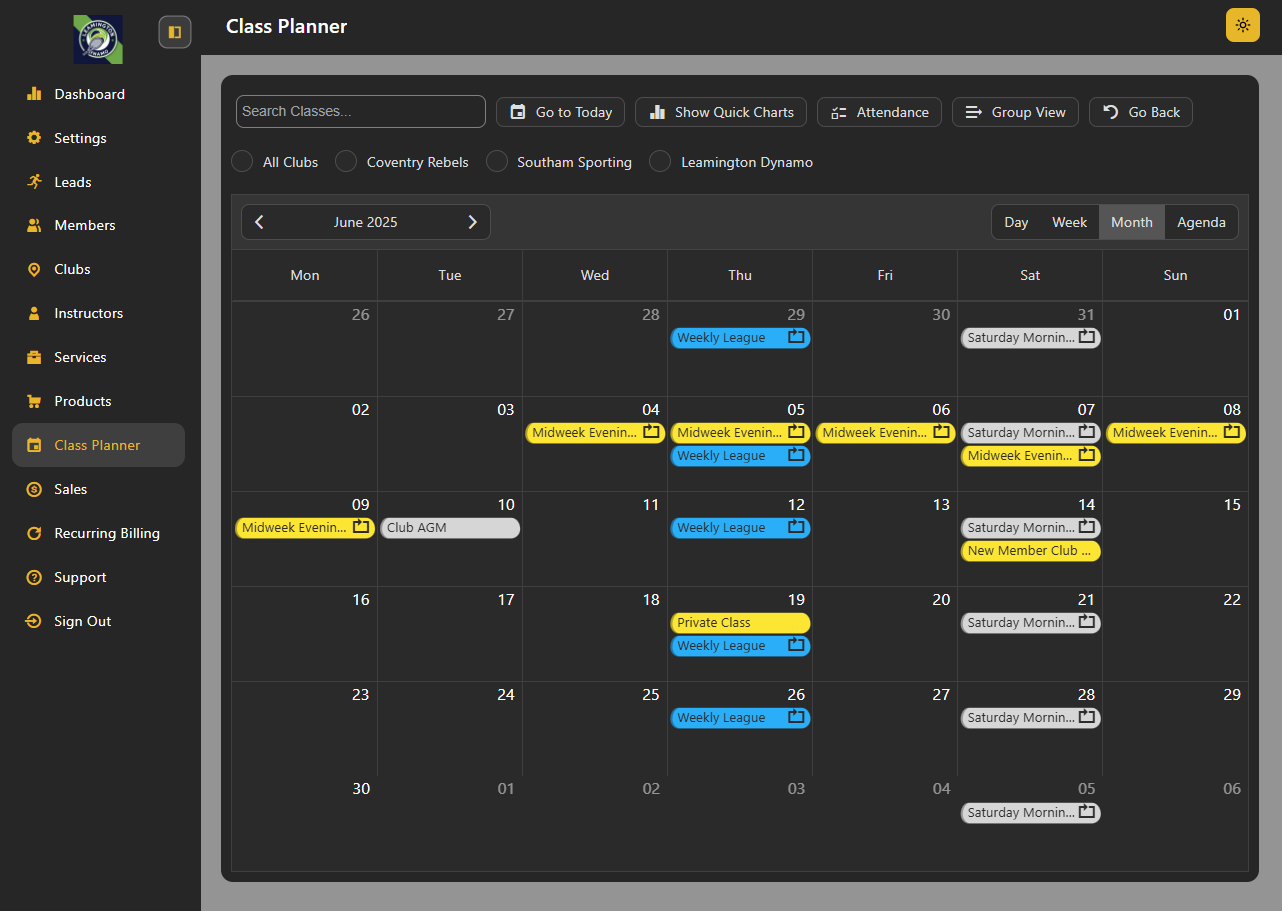Click the Sign Out icon in sidebar
Image resolution: width=1282 pixels, height=911 pixels.
[x=34, y=621]
